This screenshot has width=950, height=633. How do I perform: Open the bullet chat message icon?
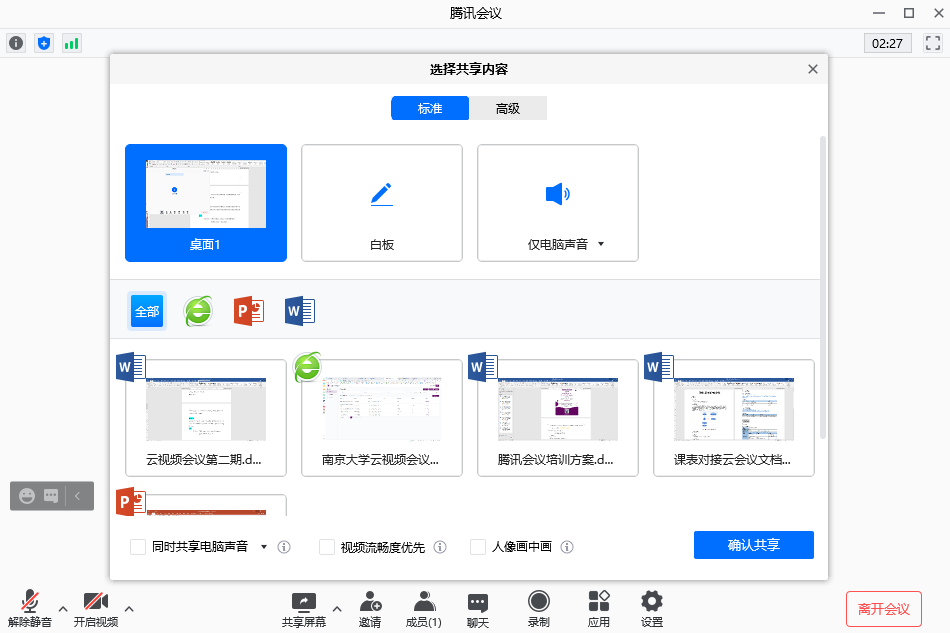pos(51,496)
